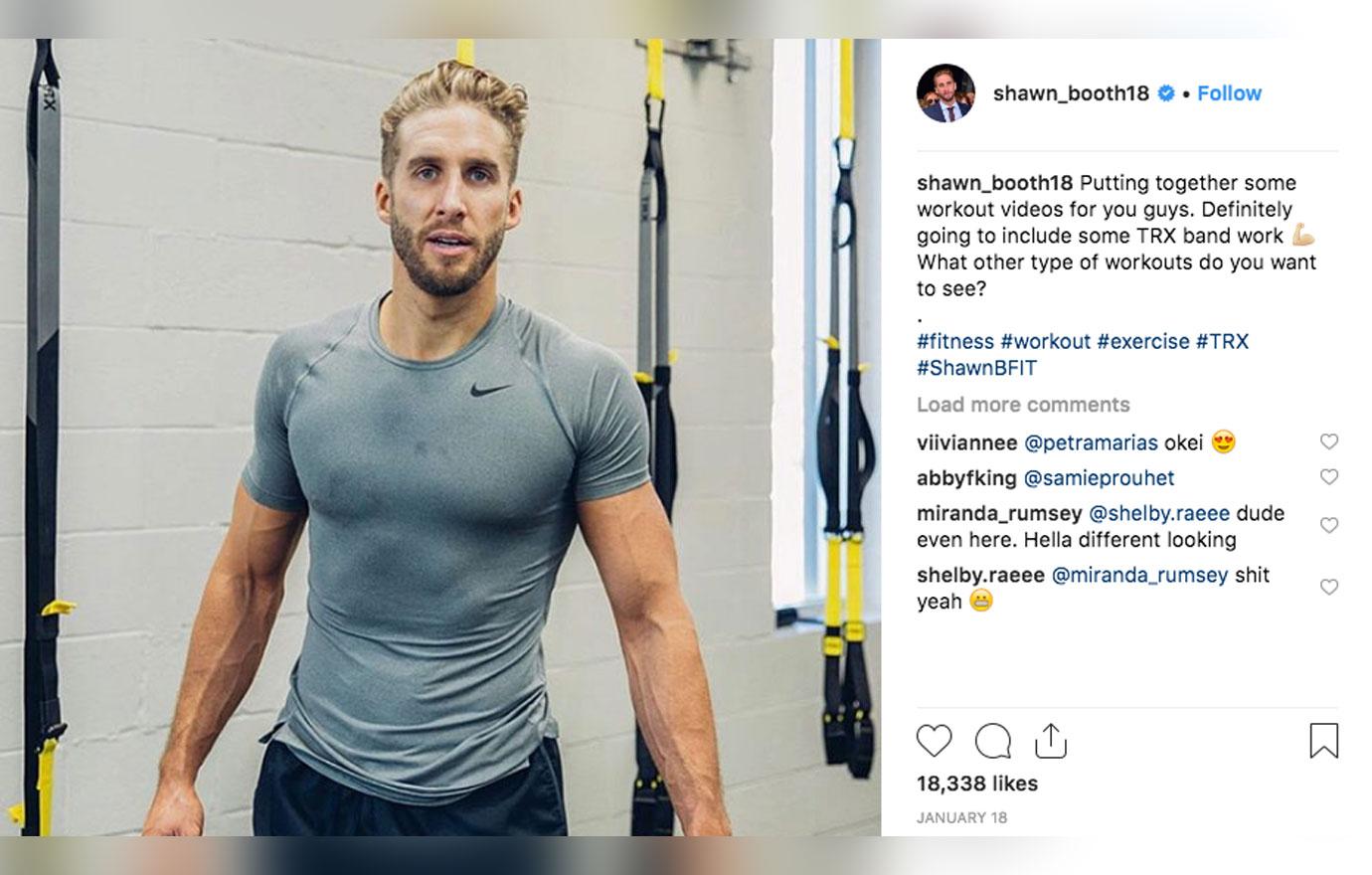Screen dimensions: 1372x875
Task: Open the #ShawnBFIT hashtag
Action: pos(976,368)
